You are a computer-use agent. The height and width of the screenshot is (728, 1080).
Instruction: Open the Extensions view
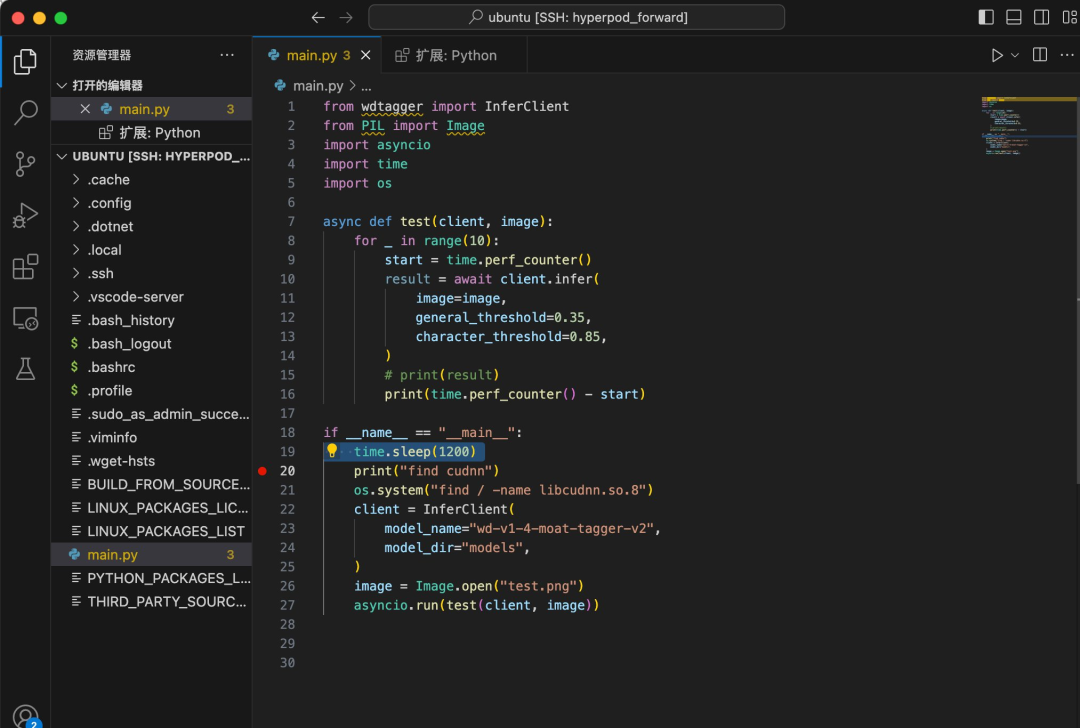(x=25, y=267)
